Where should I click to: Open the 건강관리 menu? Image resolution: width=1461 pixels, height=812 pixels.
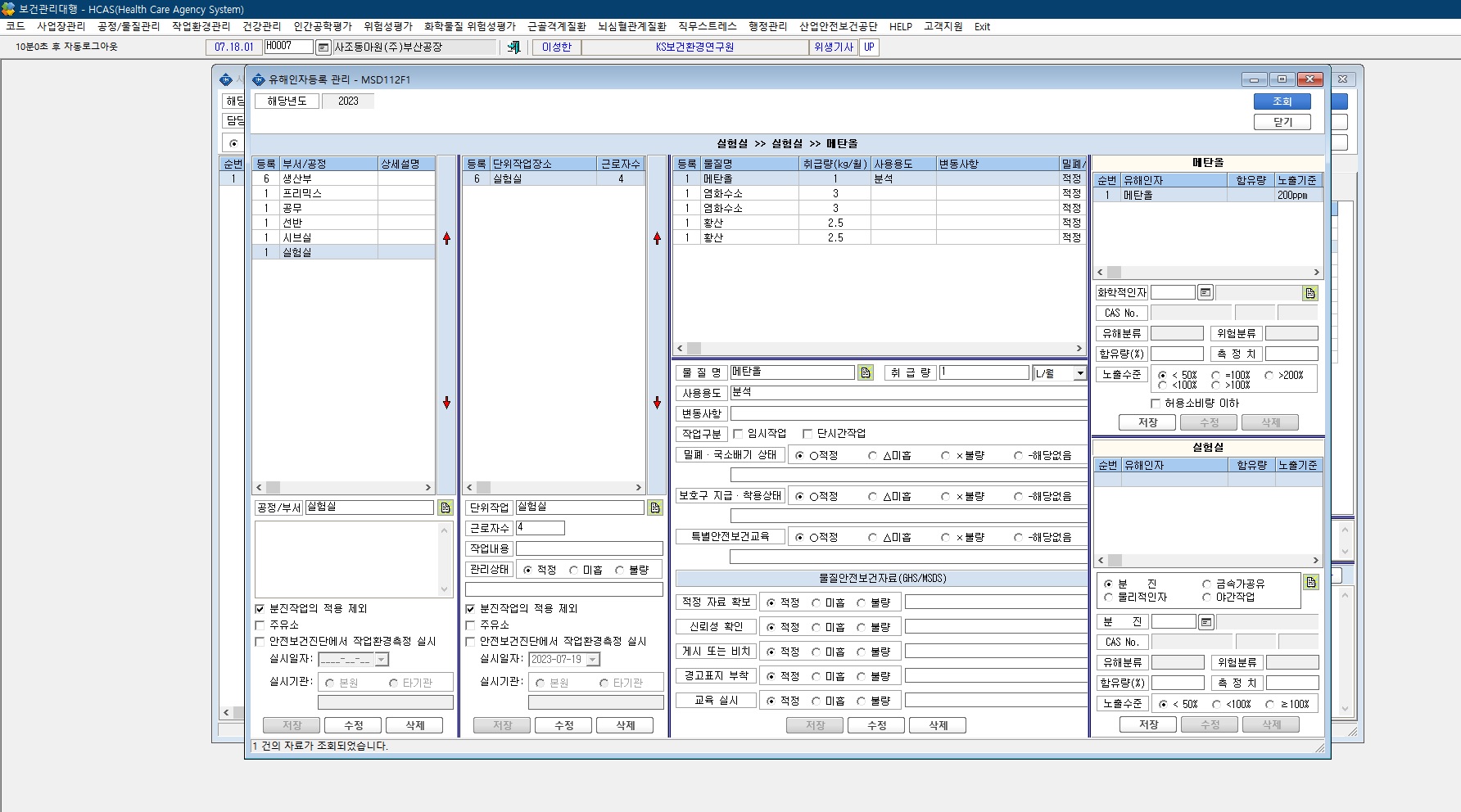click(x=261, y=26)
